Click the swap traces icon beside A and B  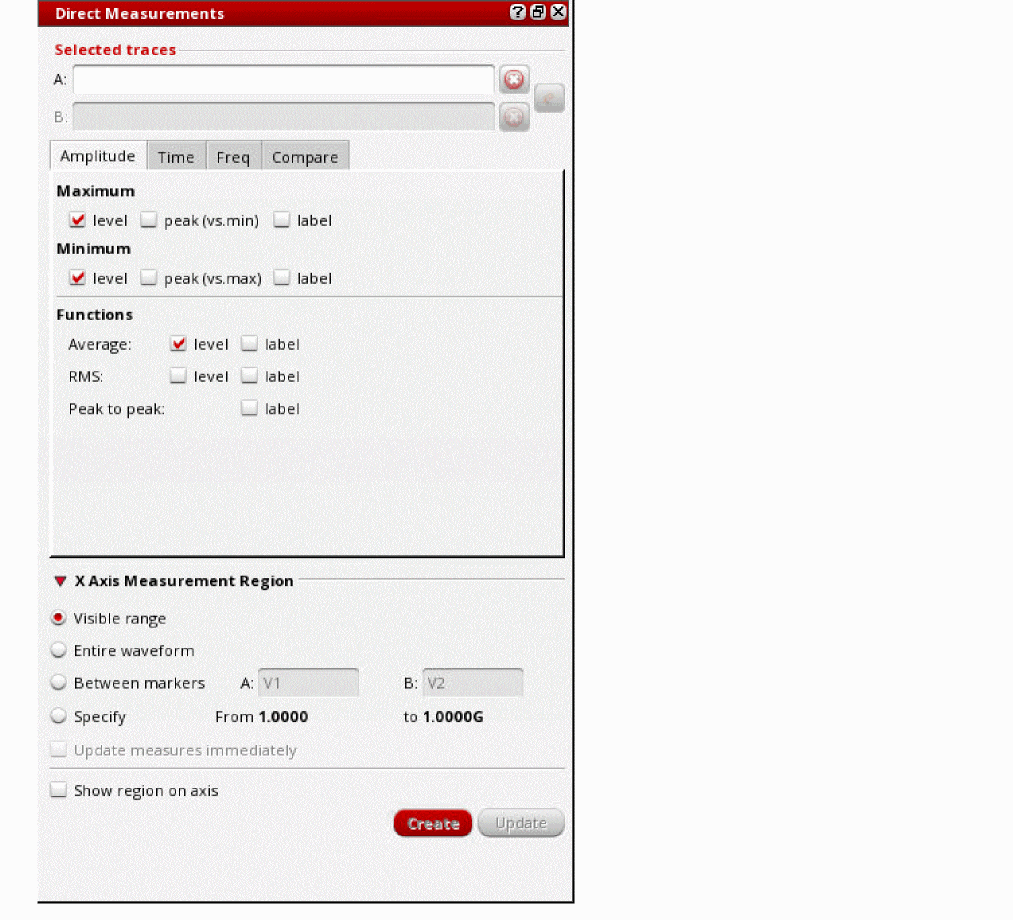(549, 98)
